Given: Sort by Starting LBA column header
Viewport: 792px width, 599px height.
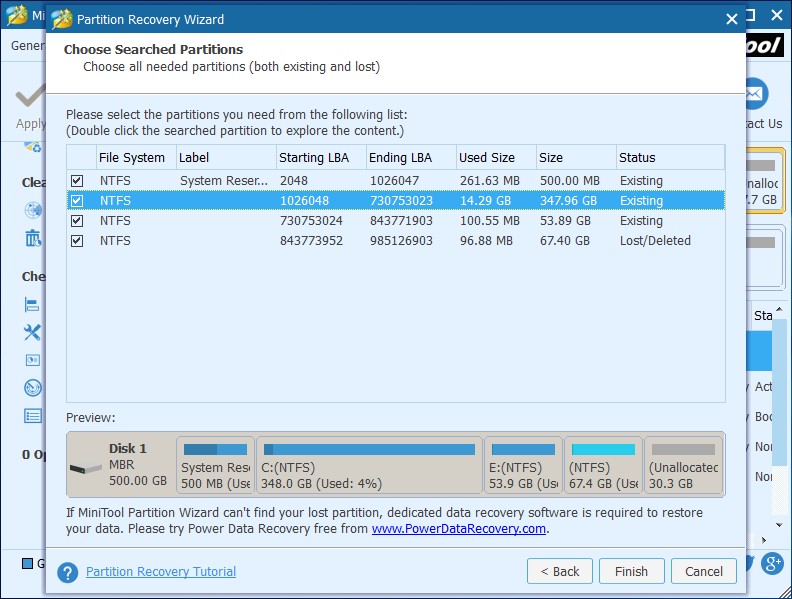Looking at the screenshot, I should pos(321,158).
